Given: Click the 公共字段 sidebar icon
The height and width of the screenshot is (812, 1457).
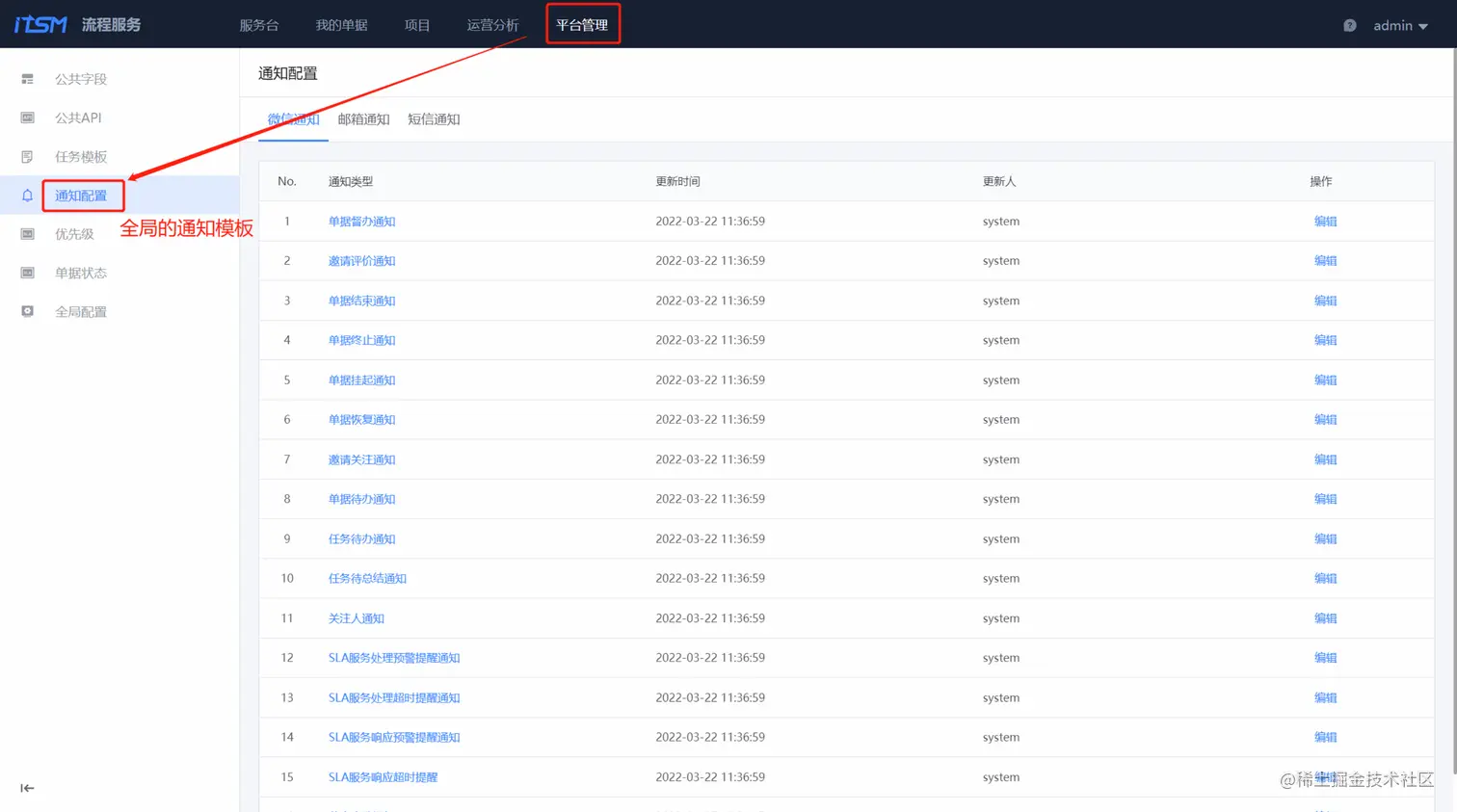Looking at the screenshot, I should click(x=27, y=79).
